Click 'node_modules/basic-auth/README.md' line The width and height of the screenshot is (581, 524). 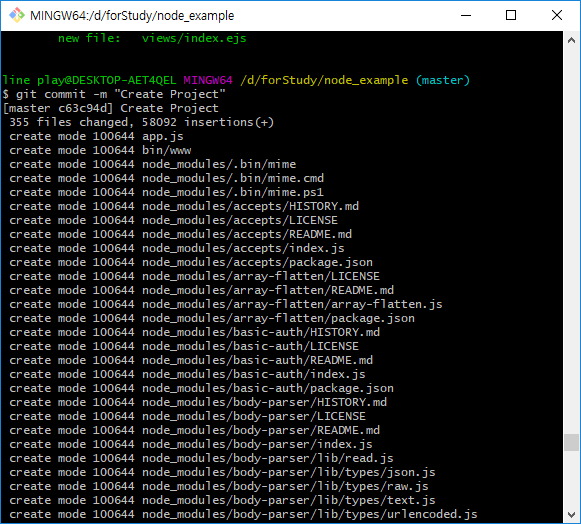191,361
